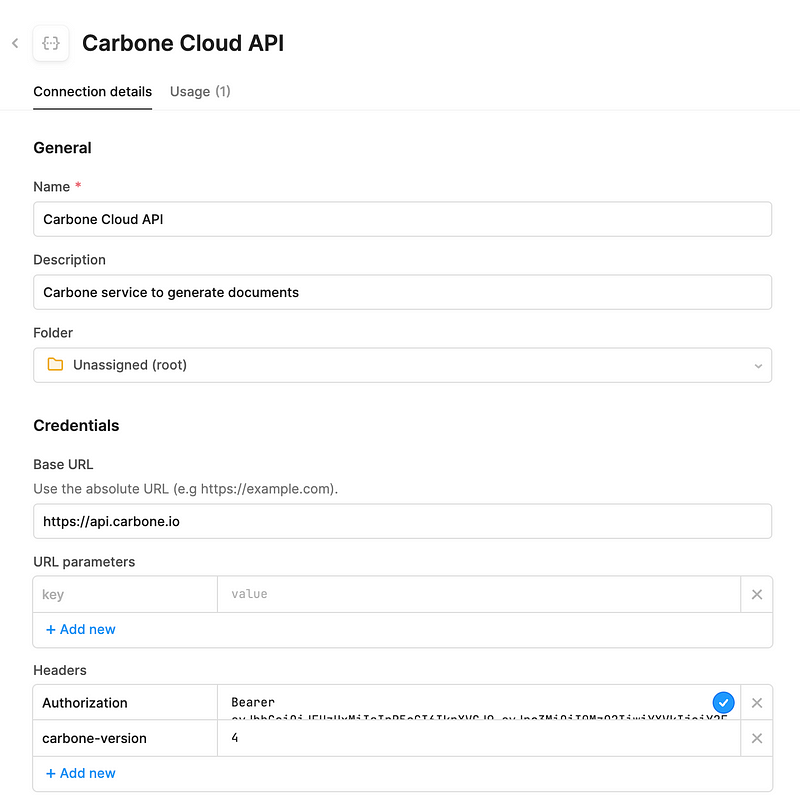This screenshot has width=800, height=800.
Task: Click the URL parameters value field
Action: coord(479,594)
